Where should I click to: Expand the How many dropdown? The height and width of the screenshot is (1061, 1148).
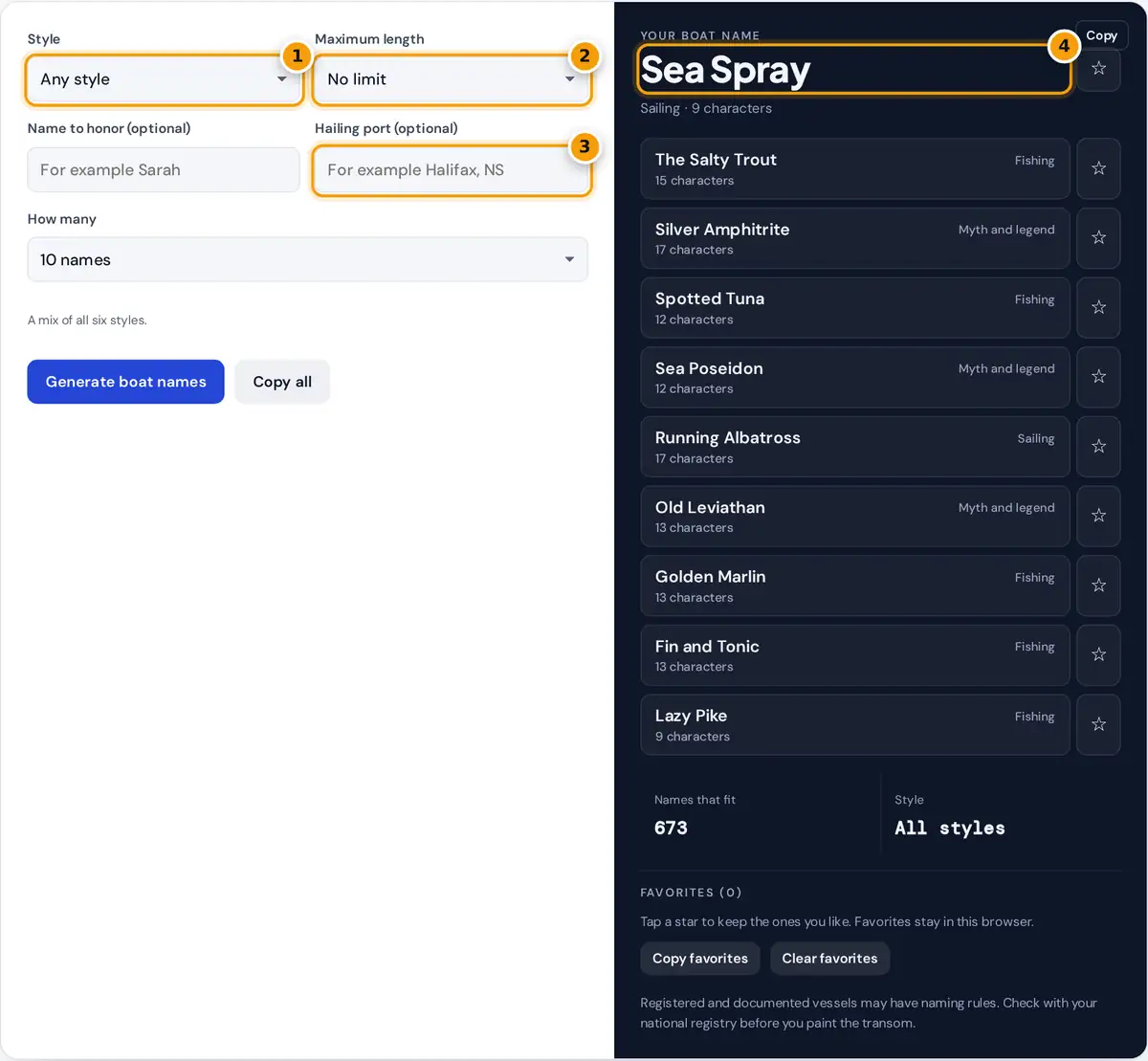(x=307, y=259)
